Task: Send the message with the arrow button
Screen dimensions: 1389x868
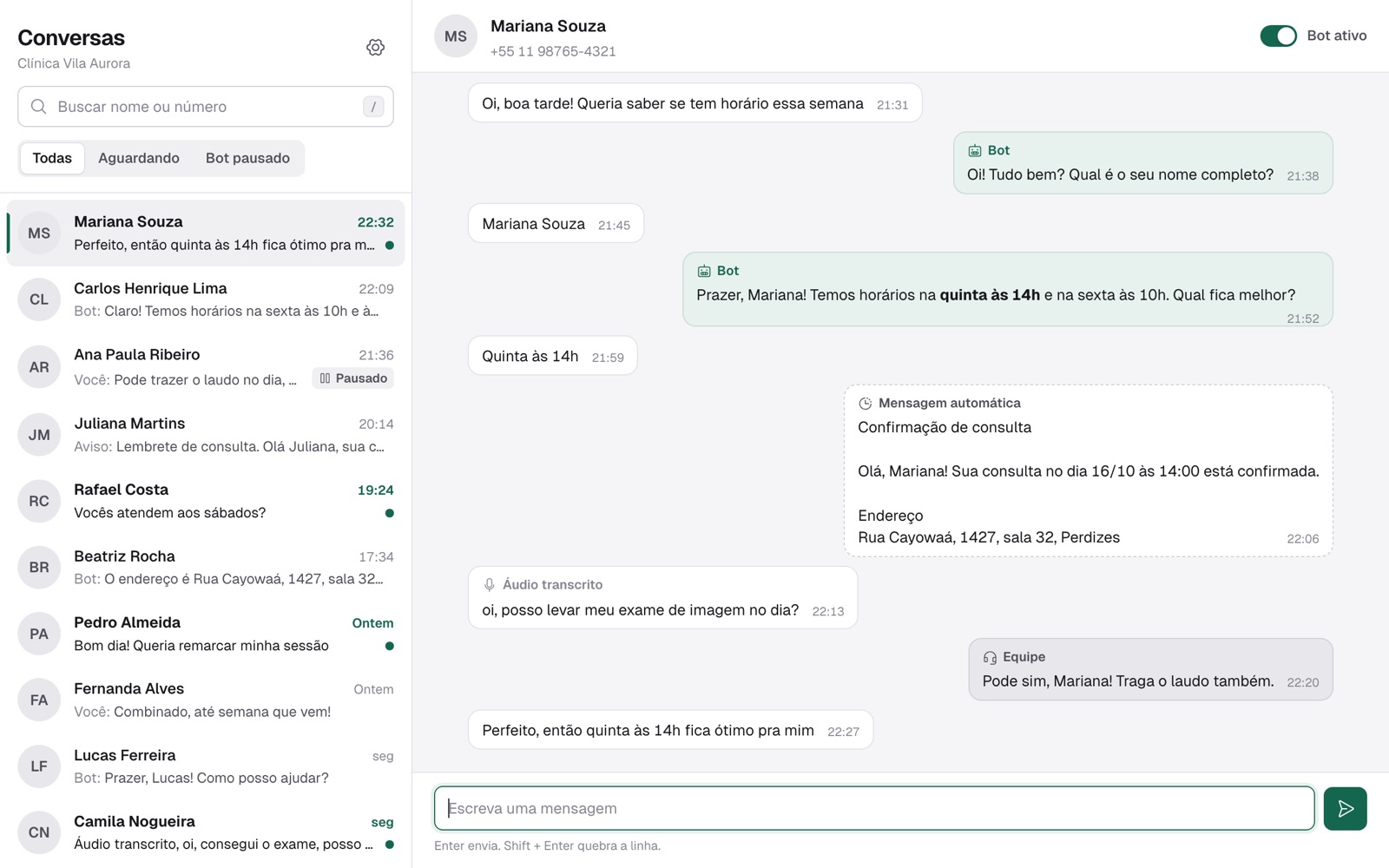Action: [x=1345, y=809]
